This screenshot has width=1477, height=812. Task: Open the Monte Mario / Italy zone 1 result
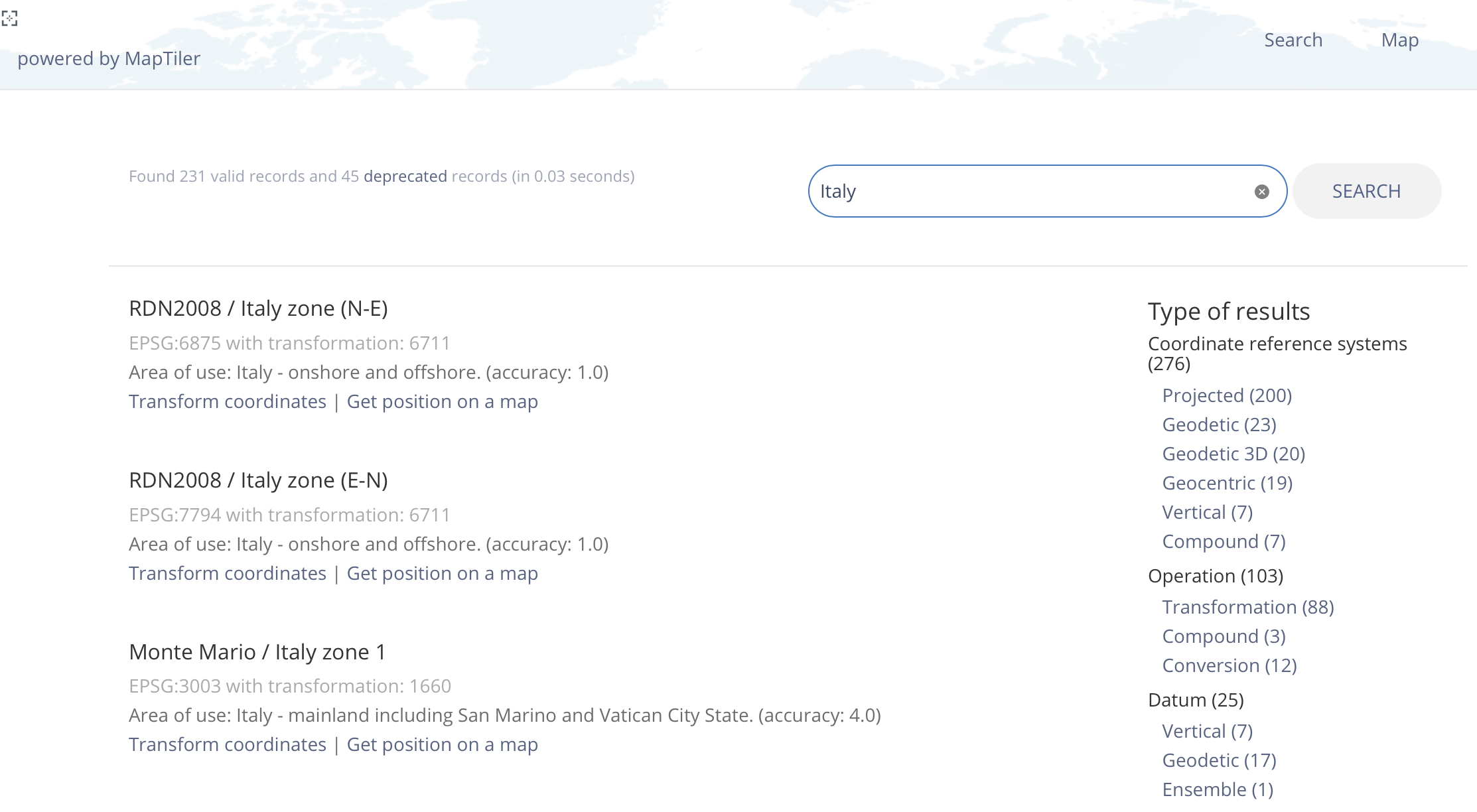[x=257, y=652]
